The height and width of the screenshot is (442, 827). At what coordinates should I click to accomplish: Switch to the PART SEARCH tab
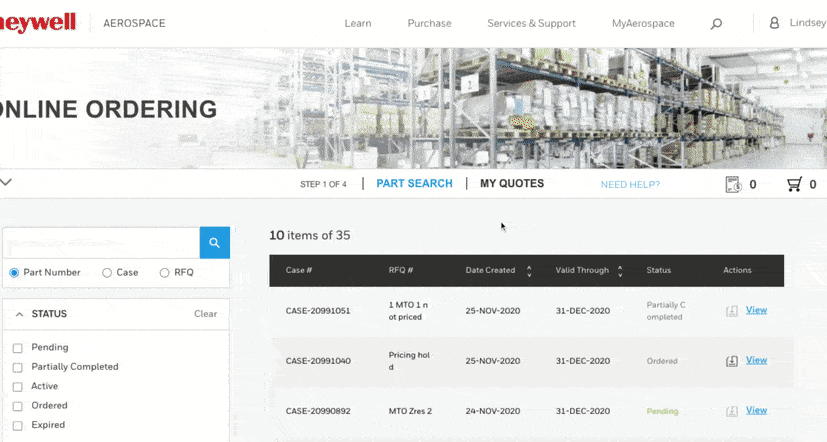pos(415,184)
